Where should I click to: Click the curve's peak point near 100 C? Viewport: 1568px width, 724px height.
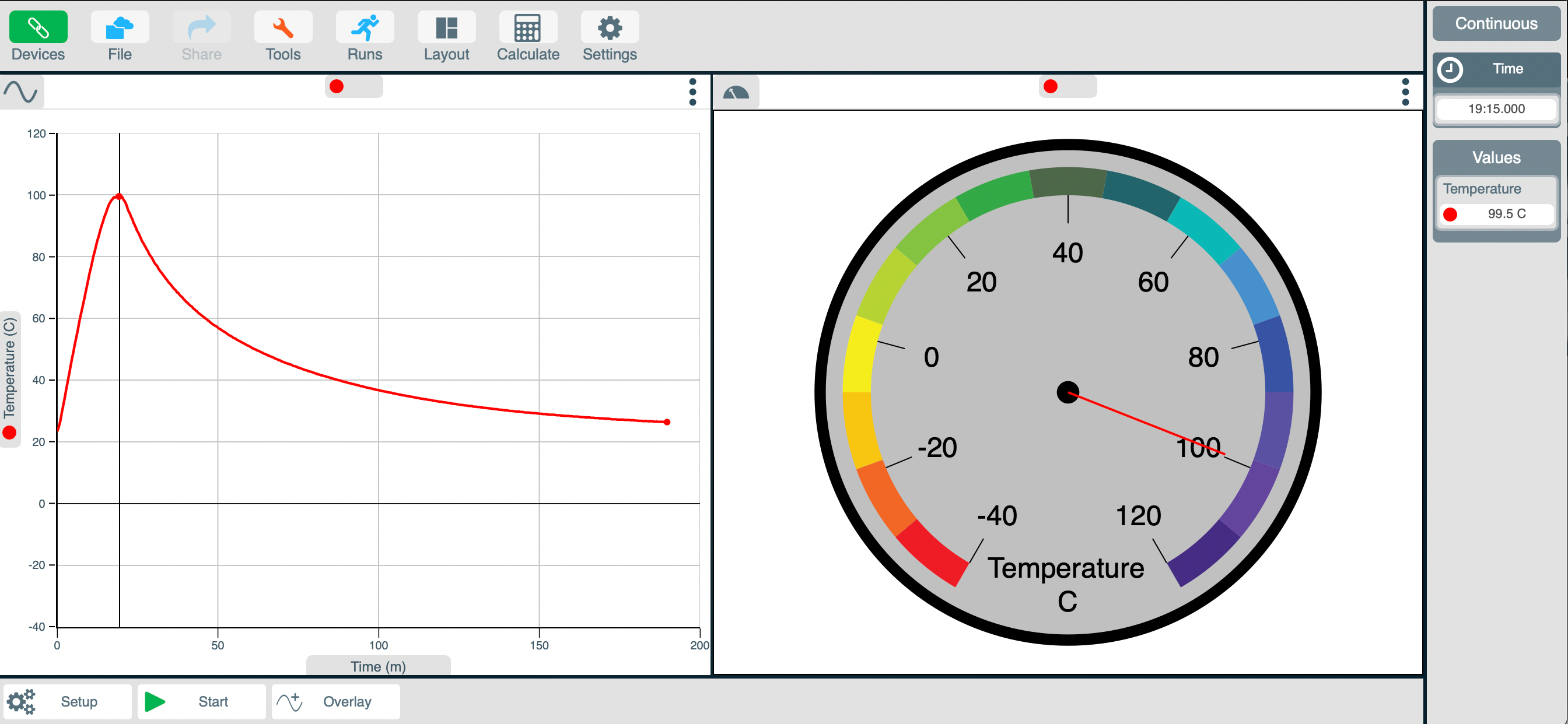[x=120, y=196]
